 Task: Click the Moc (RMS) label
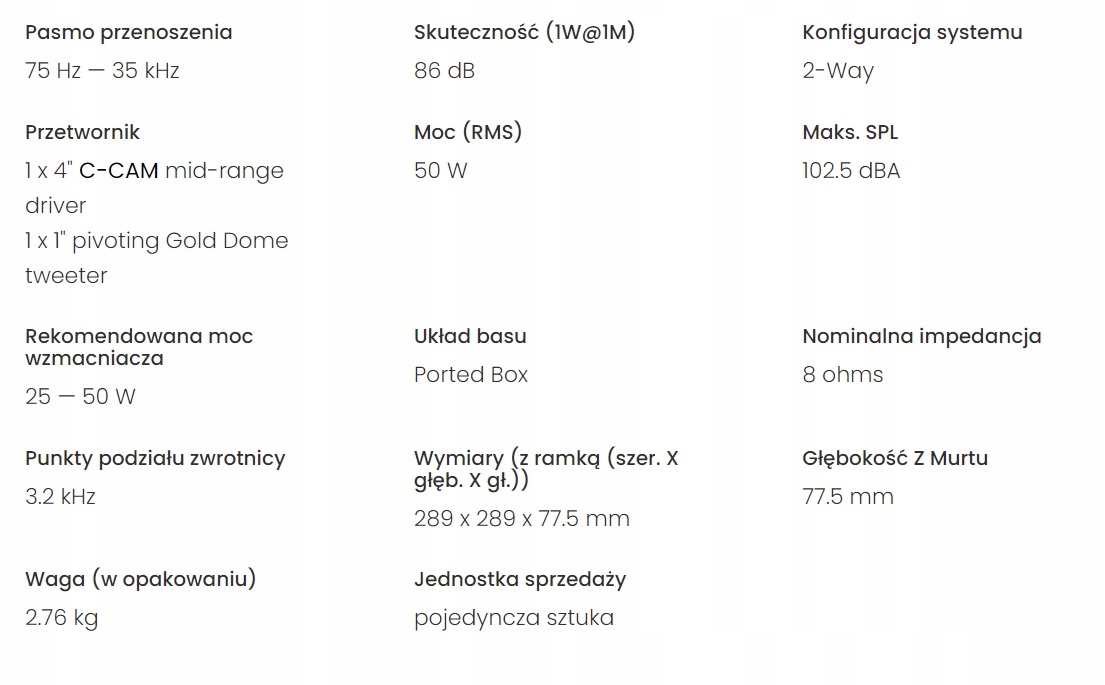click(x=468, y=132)
